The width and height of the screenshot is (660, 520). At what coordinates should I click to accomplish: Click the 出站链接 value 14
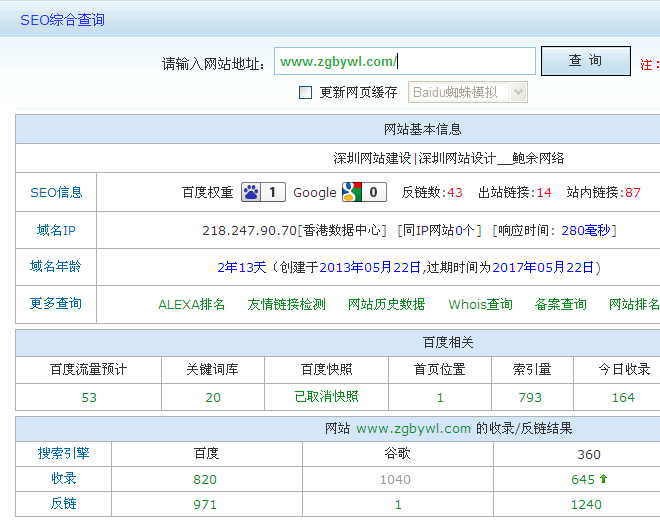pos(544,193)
